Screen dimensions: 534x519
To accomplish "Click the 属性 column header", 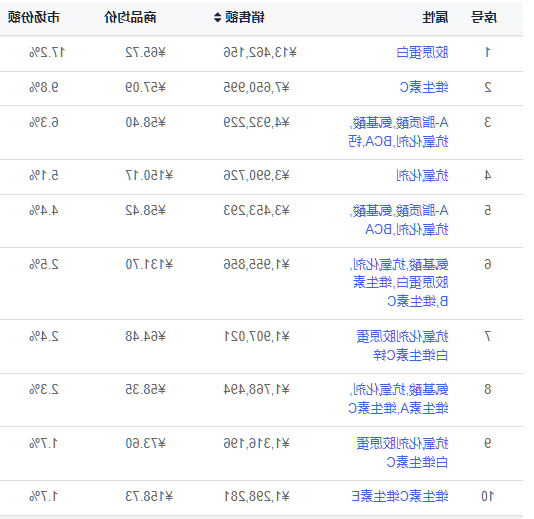I will coord(435,17).
